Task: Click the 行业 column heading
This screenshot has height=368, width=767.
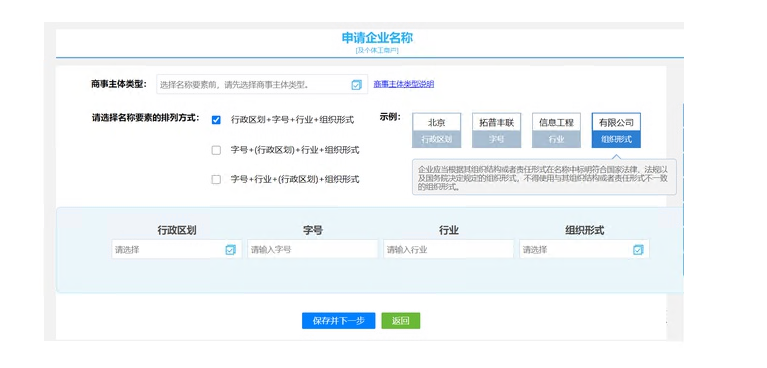Action: click(x=449, y=230)
